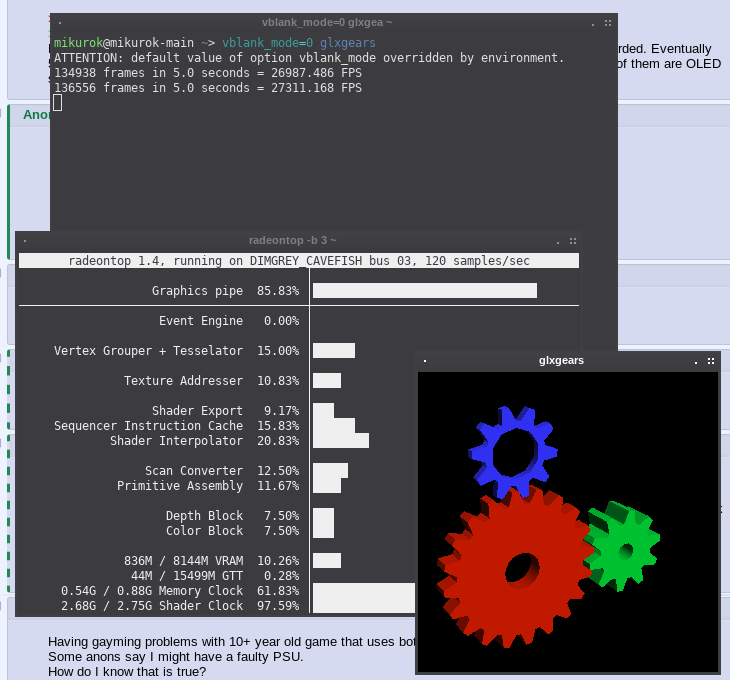730x680 pixels.
Task: Click the '26987.486 FPS' output line
Action: tap(208, 73)
